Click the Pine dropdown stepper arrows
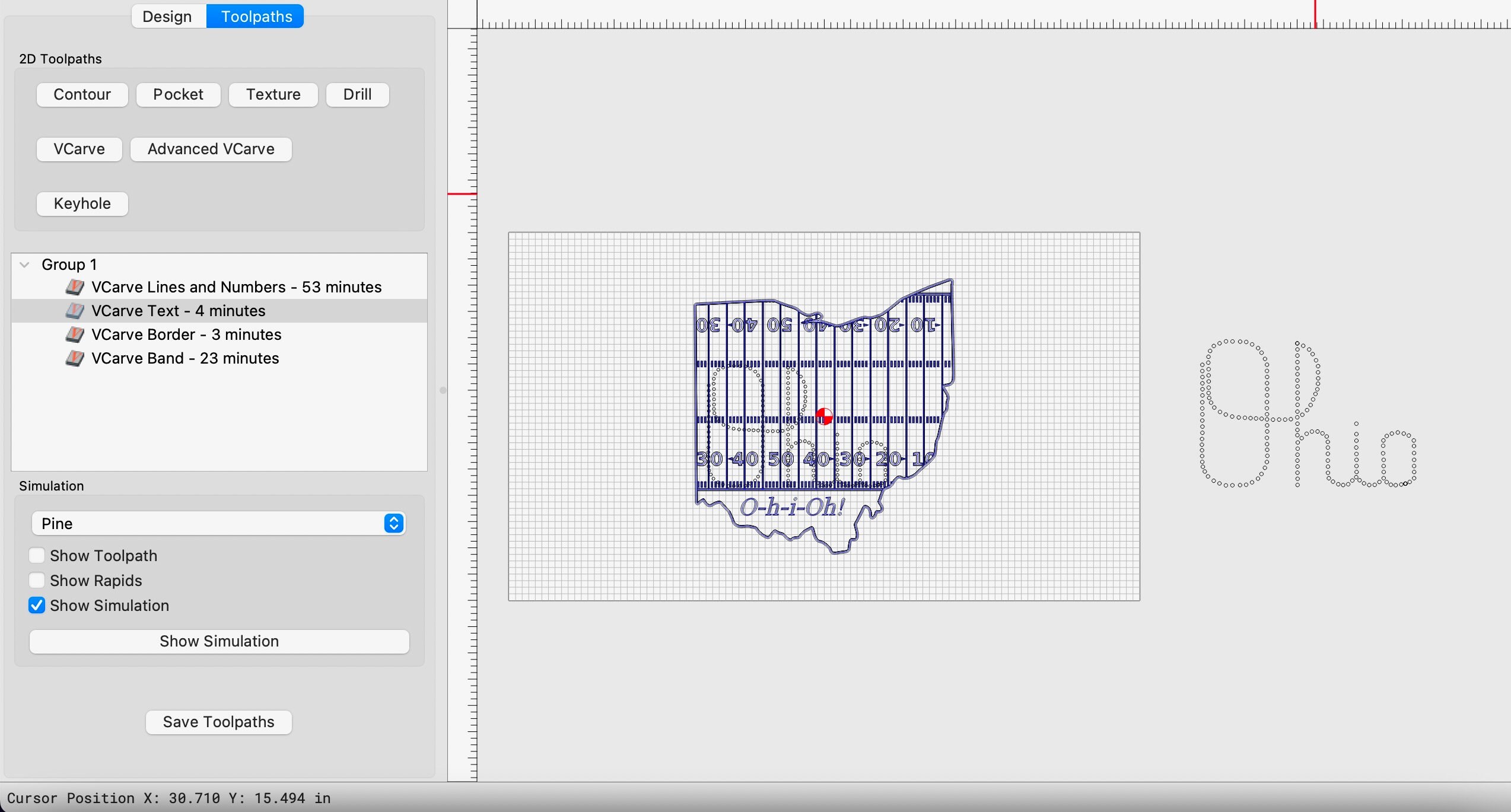 [x=393, y=523]
